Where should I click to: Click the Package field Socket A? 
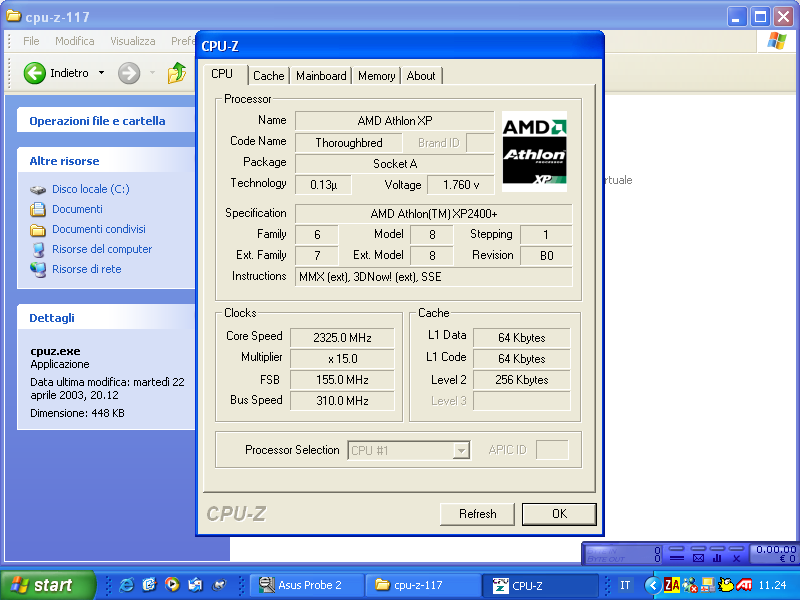pos(394,164)
